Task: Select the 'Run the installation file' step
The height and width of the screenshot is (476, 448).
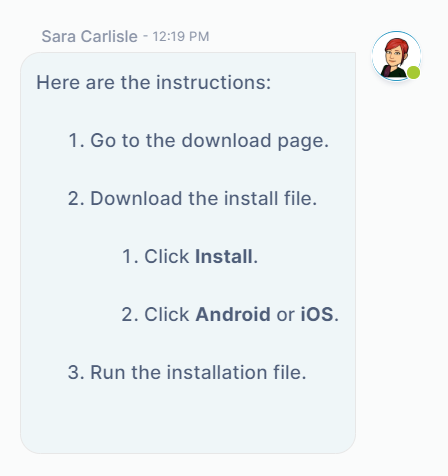Action: tap(198, 372)
